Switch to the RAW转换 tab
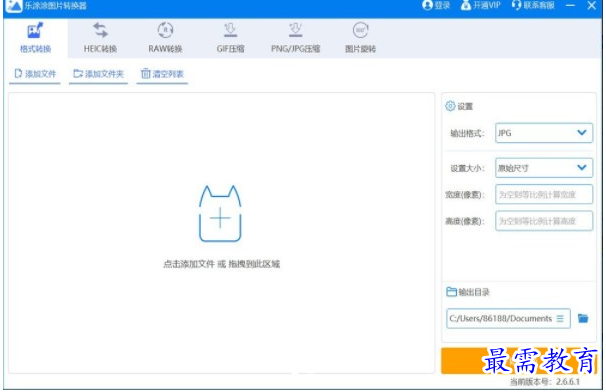The image size is (606, 392). coord(165,38)
